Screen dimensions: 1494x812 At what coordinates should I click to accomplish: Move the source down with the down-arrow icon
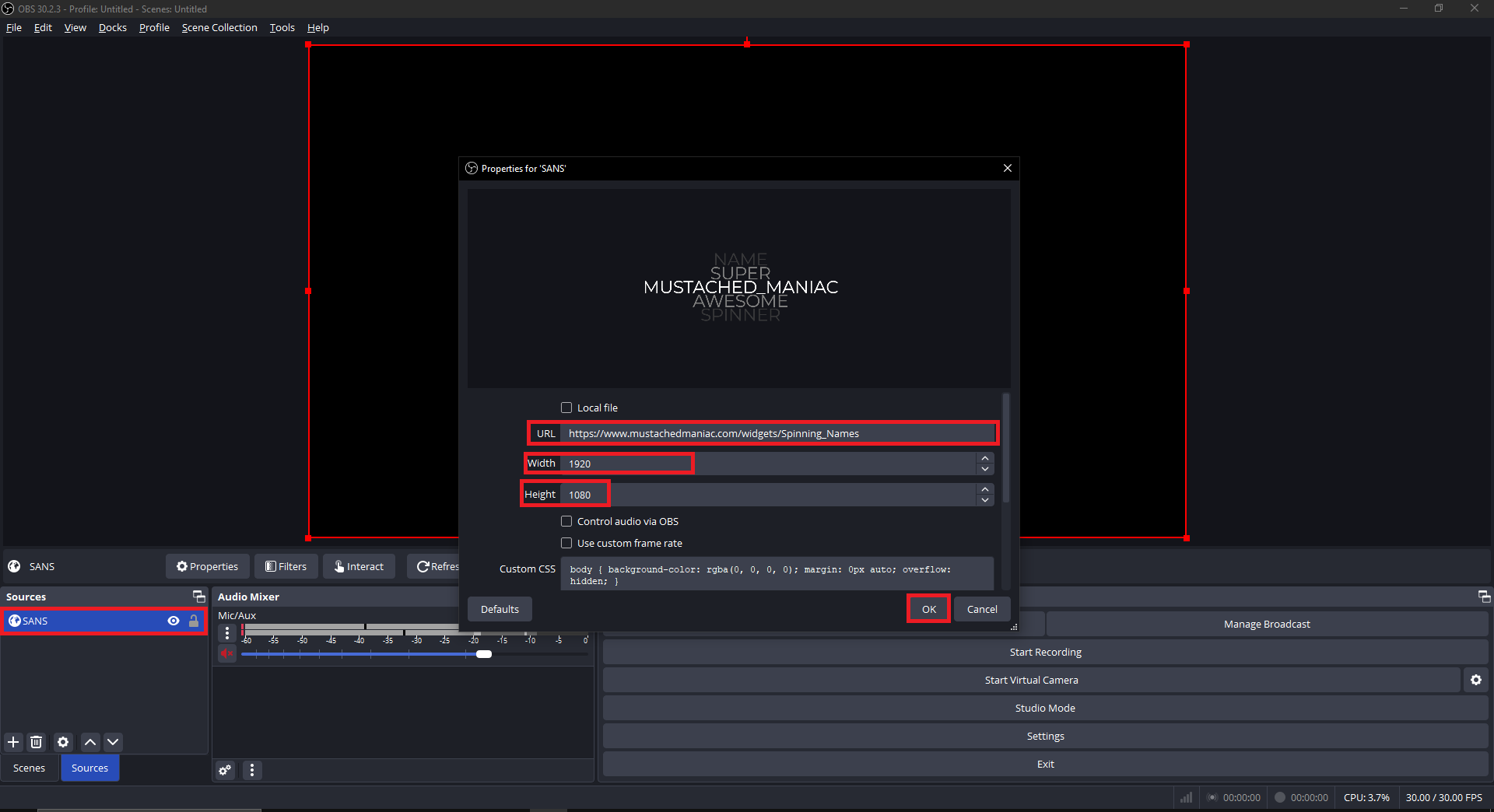click(x=113, y=742)
